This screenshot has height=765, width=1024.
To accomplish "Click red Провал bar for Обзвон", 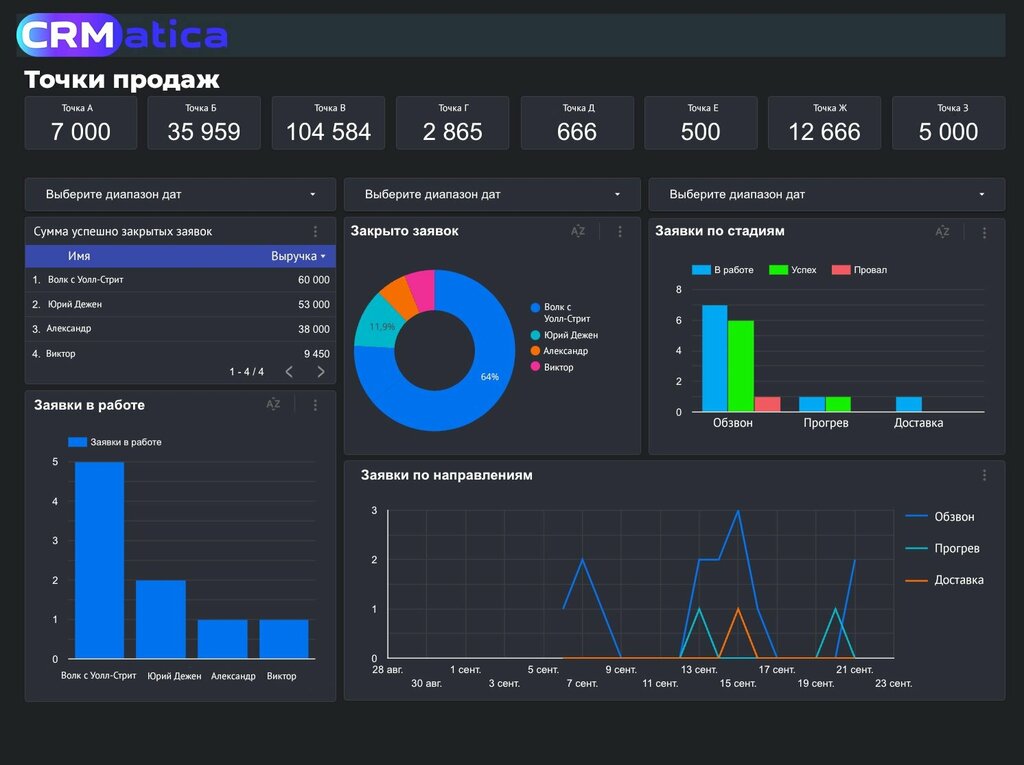I will 767,404.
